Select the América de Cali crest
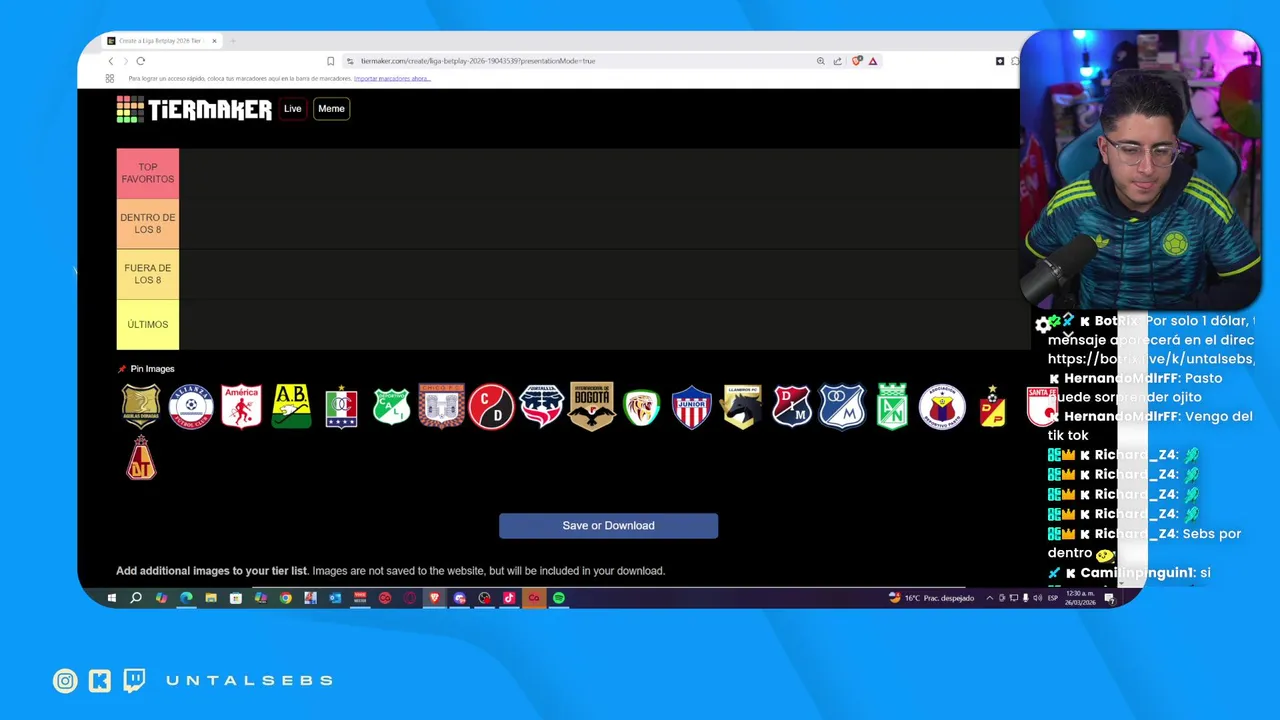The width and height of the screenshot is (1280, 720). pos(241,407)
